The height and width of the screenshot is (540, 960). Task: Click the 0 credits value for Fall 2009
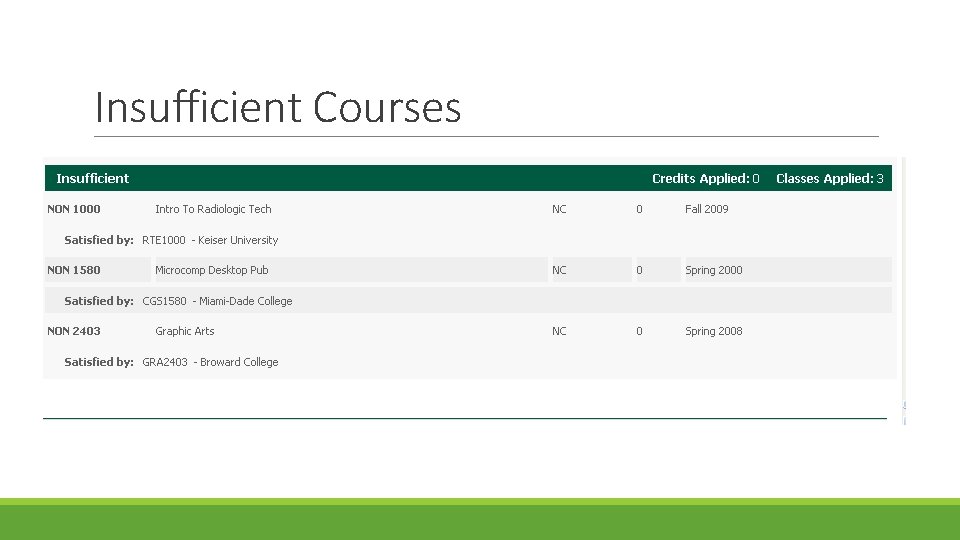(x=639, y=209)
